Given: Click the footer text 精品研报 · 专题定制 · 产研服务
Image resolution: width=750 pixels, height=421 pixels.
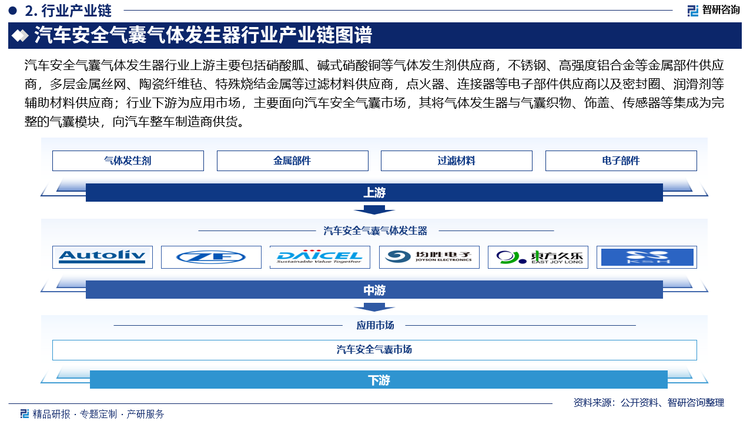Looking at the screenshot, I should click(x=98, y=414).
